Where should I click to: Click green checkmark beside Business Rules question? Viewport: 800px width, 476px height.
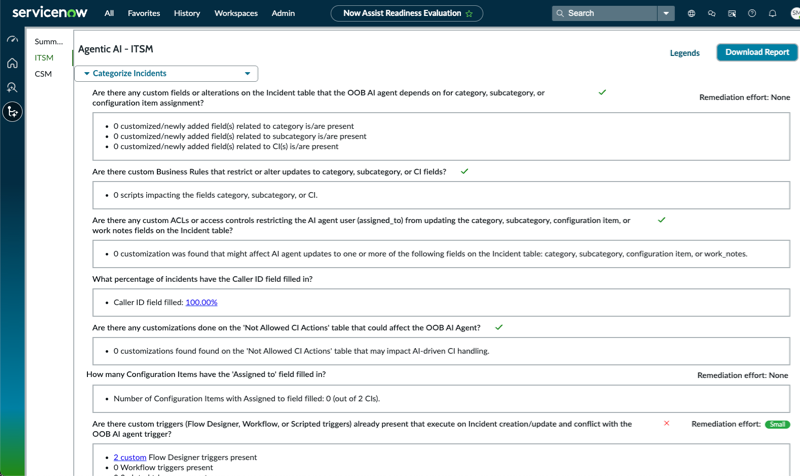pyautogui.click(x=464, y=171)
